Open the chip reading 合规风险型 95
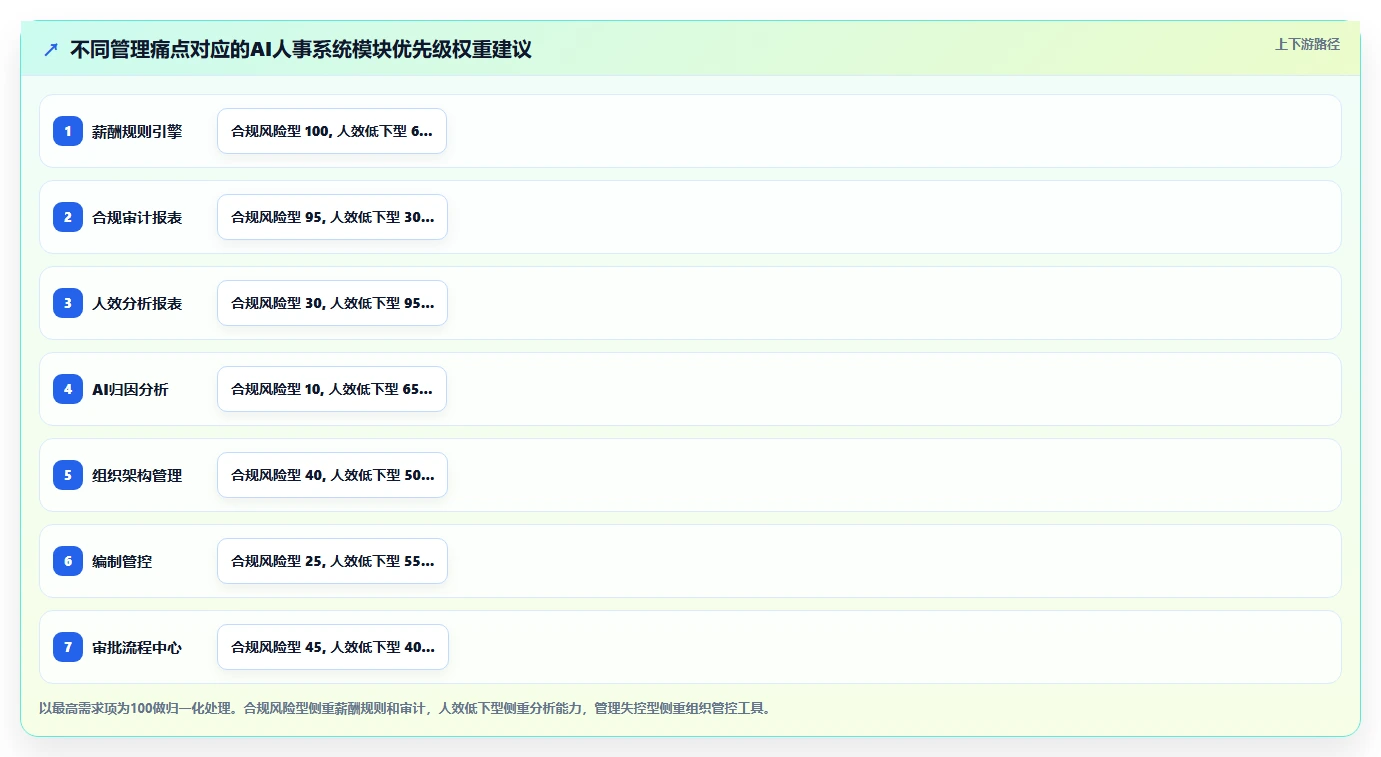 [x=332, y=217]
